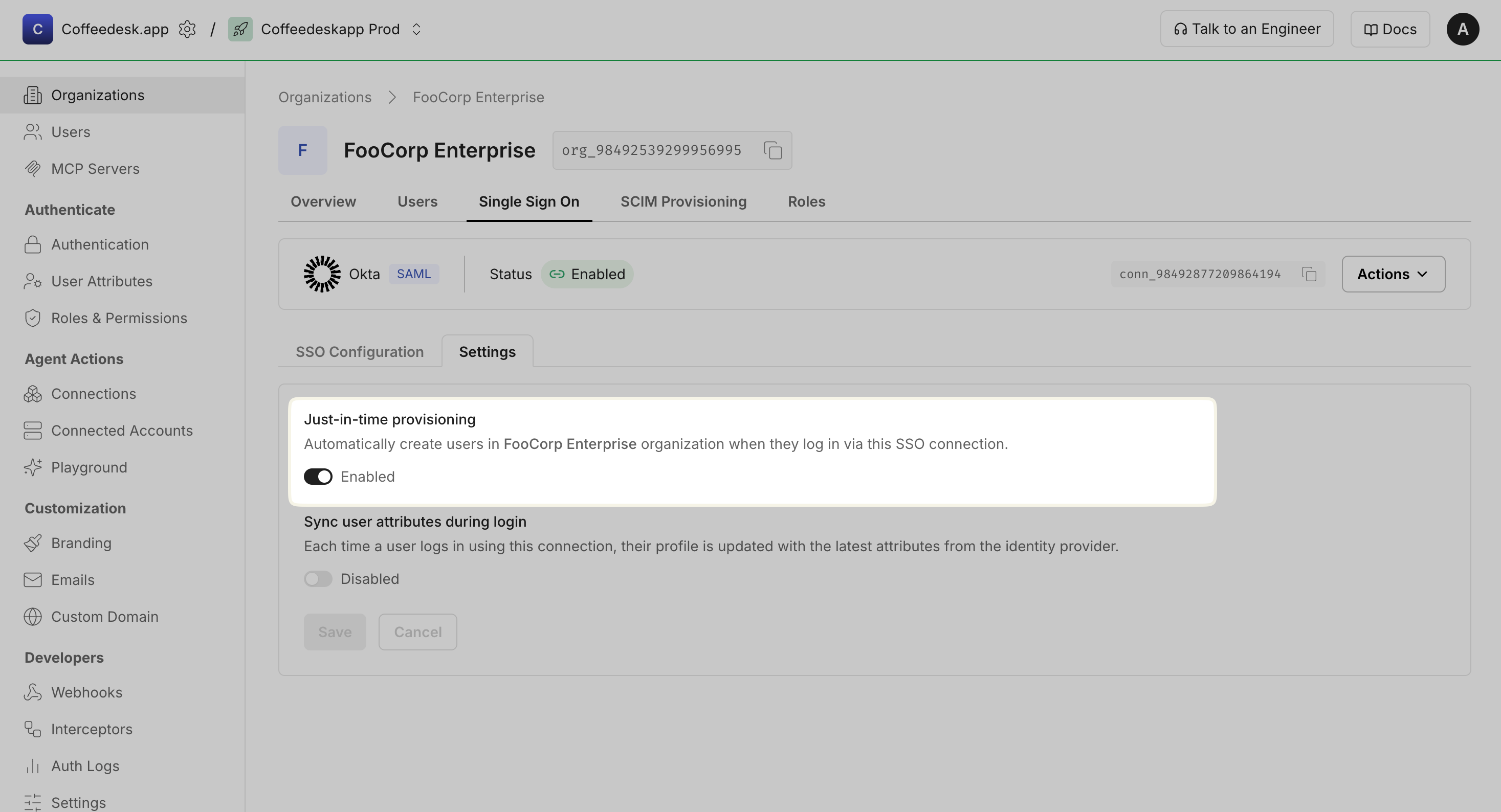Go to Webhooks in the Developers section
The height and width of the screenshot is (812, 1501).
point(86,692)
